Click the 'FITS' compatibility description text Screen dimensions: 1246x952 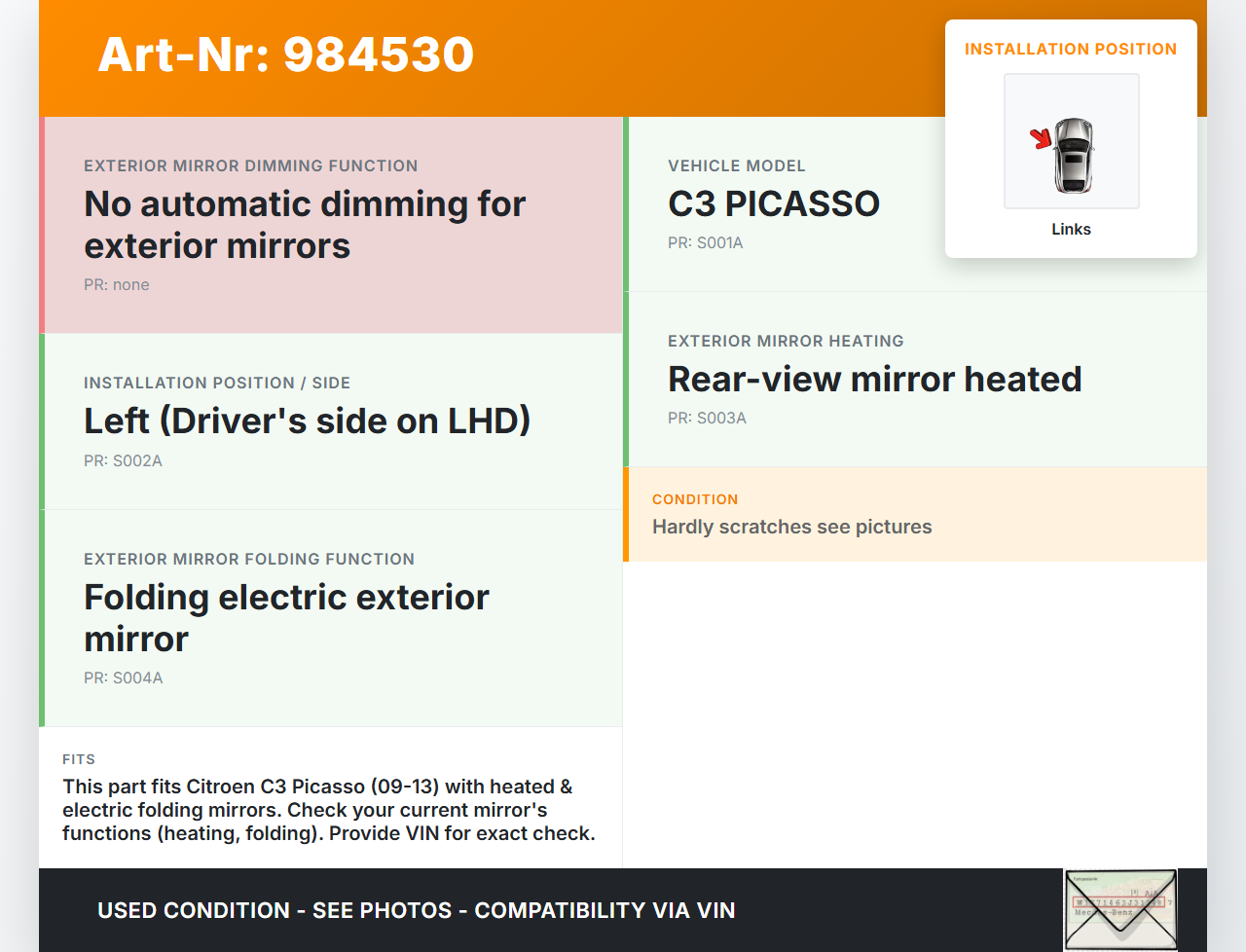(329, 810)
